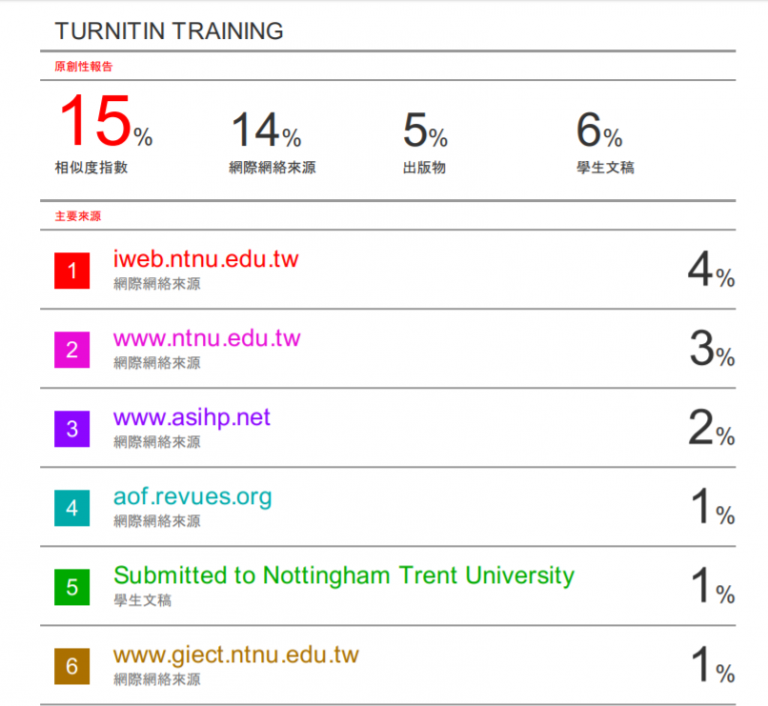This screenshot has width=768, height=706.
Task: Click the 5% publications figure
Action: coord(425,130)
